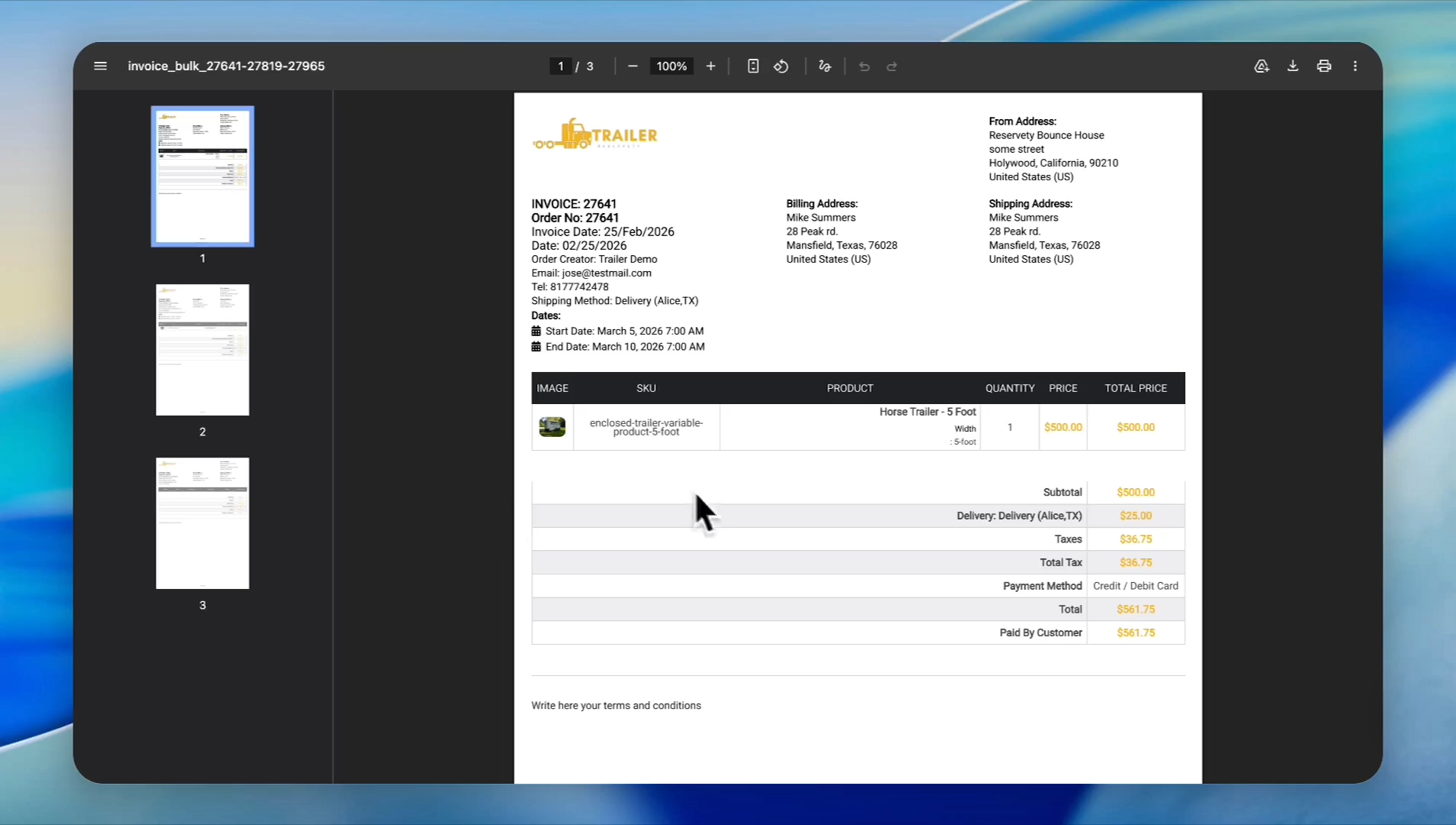
Task: Click the jose@testmail.com email text
Action: 607,273
